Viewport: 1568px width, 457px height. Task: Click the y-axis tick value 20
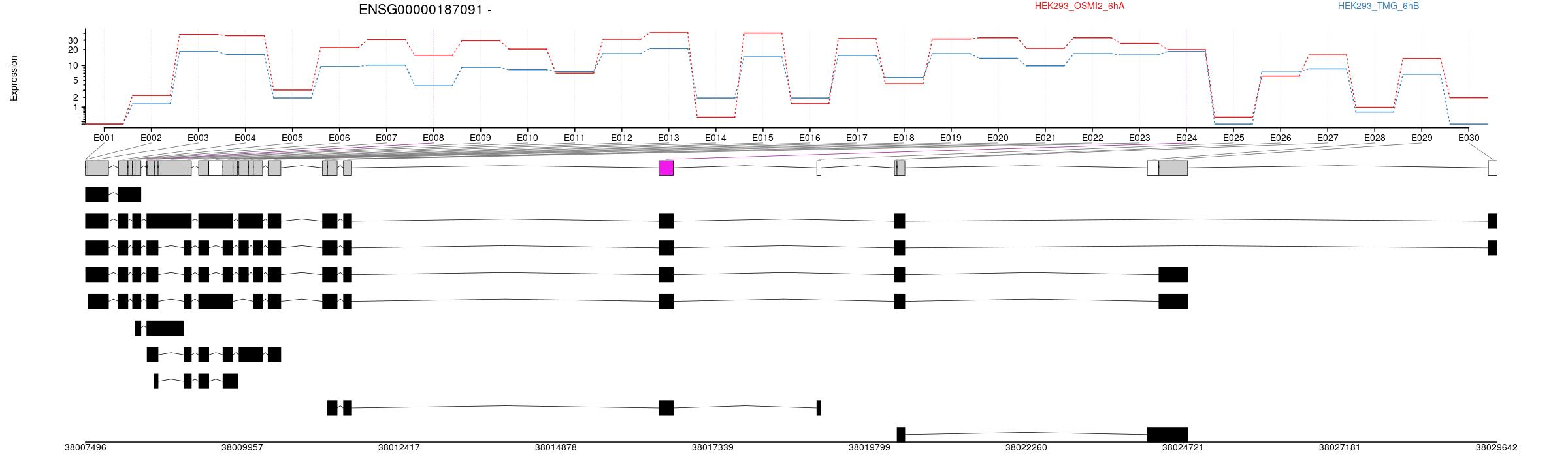(74, 50)
